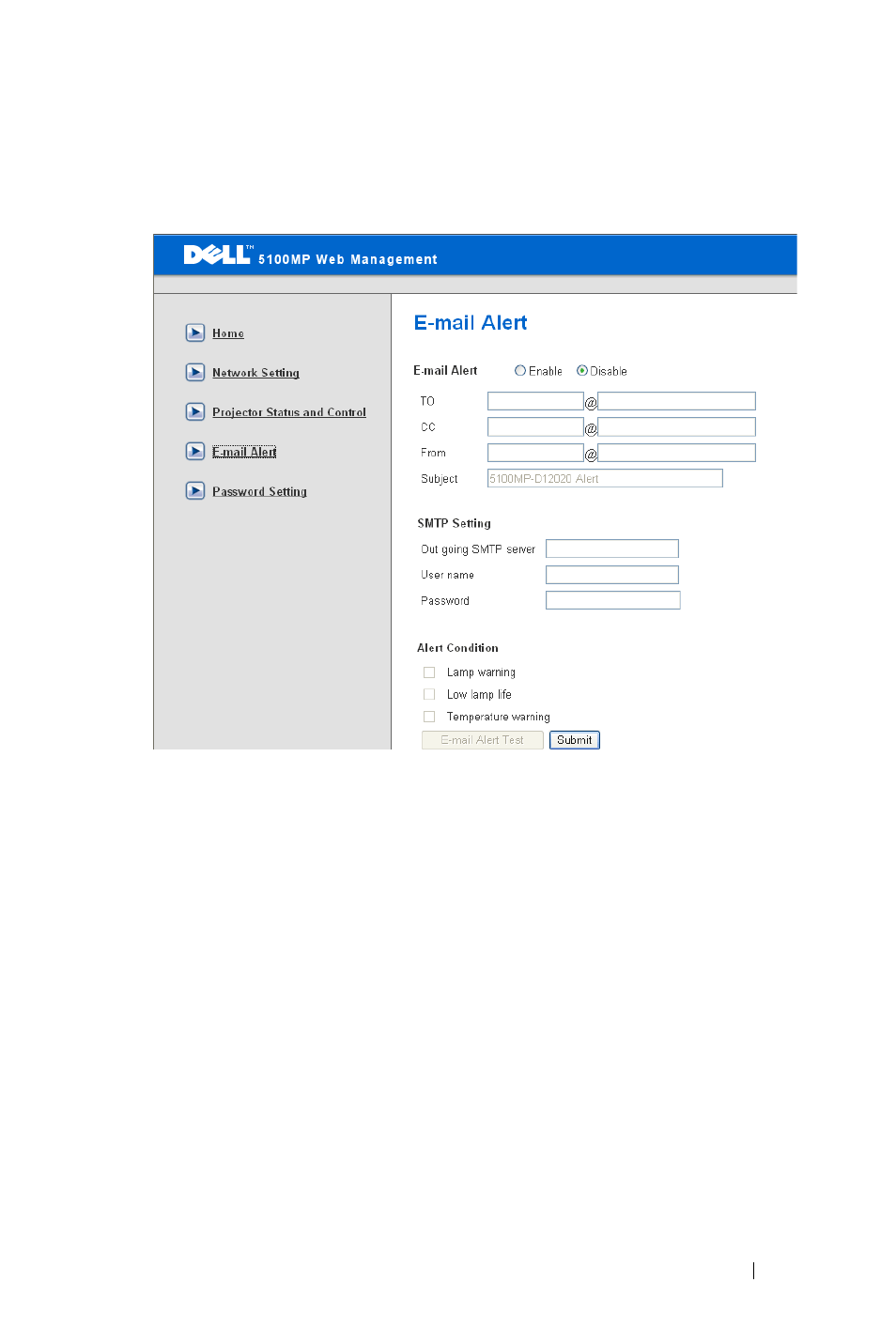Click the Submit button
Viewport: 896px width, 1344px height.
[x=575, y=740]
